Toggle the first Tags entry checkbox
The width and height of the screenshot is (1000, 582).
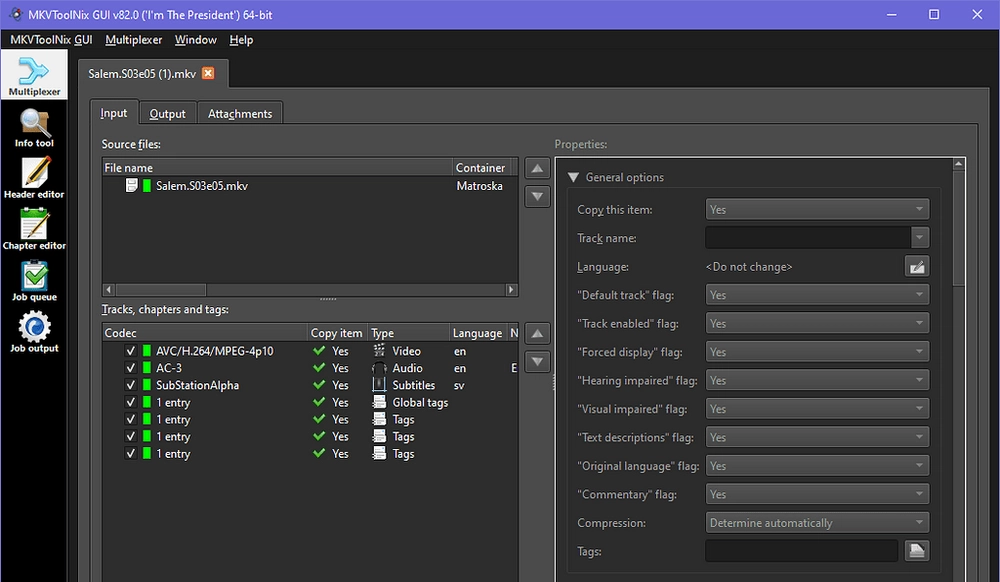pyautogui.click(x=131, y=419)
